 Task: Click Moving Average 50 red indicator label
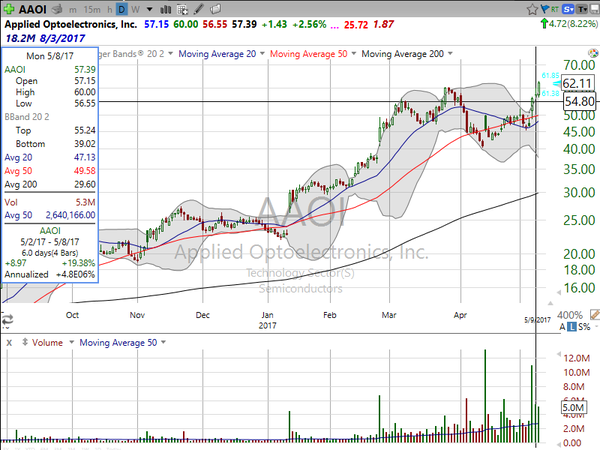(x=308, y=54)
